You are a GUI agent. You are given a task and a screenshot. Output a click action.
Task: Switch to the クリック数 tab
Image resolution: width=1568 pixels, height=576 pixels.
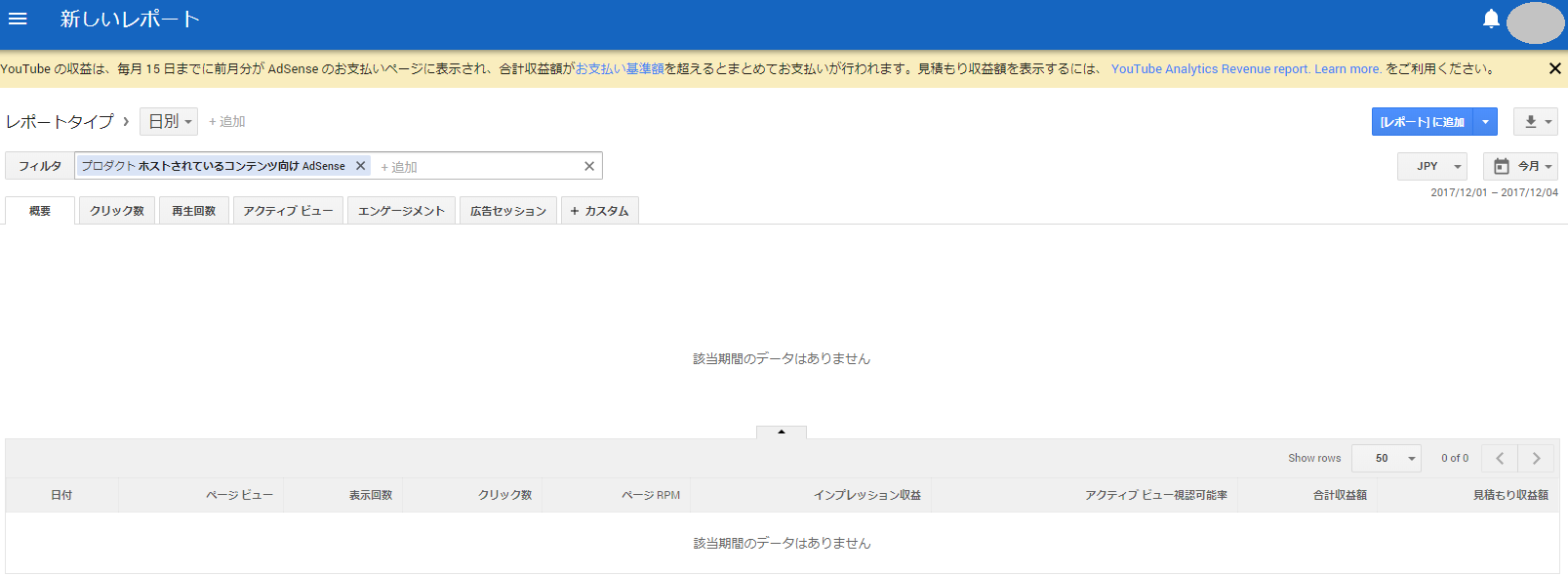click(x=117, y=211)
